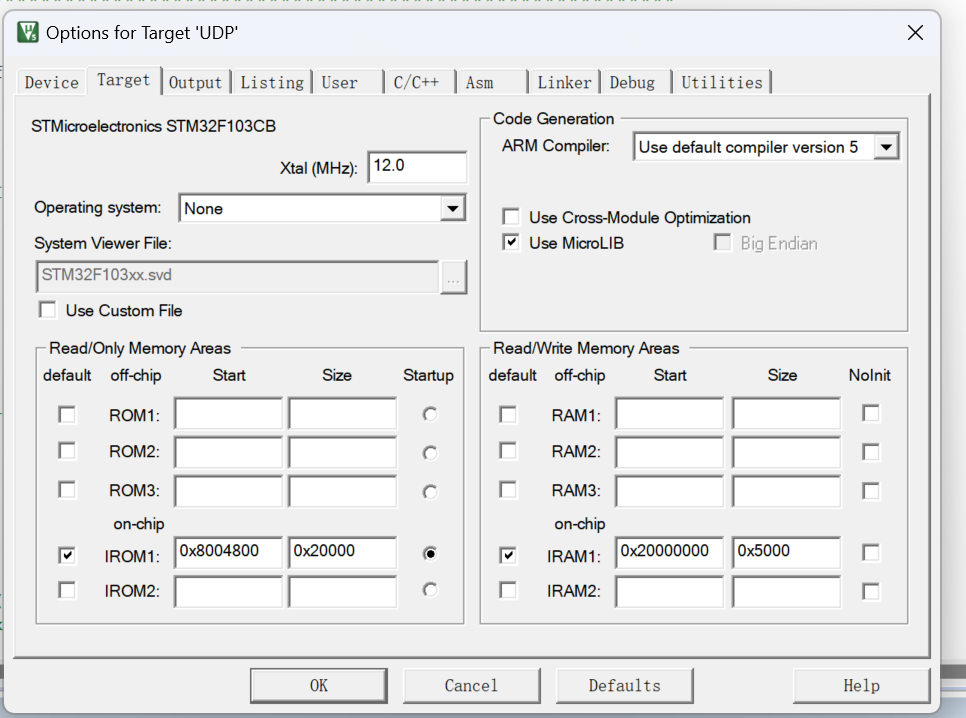Click the RAM1 Start address field
Viewport: 966px width, 718px height.
pyautogui.click(x=669, y=414)
